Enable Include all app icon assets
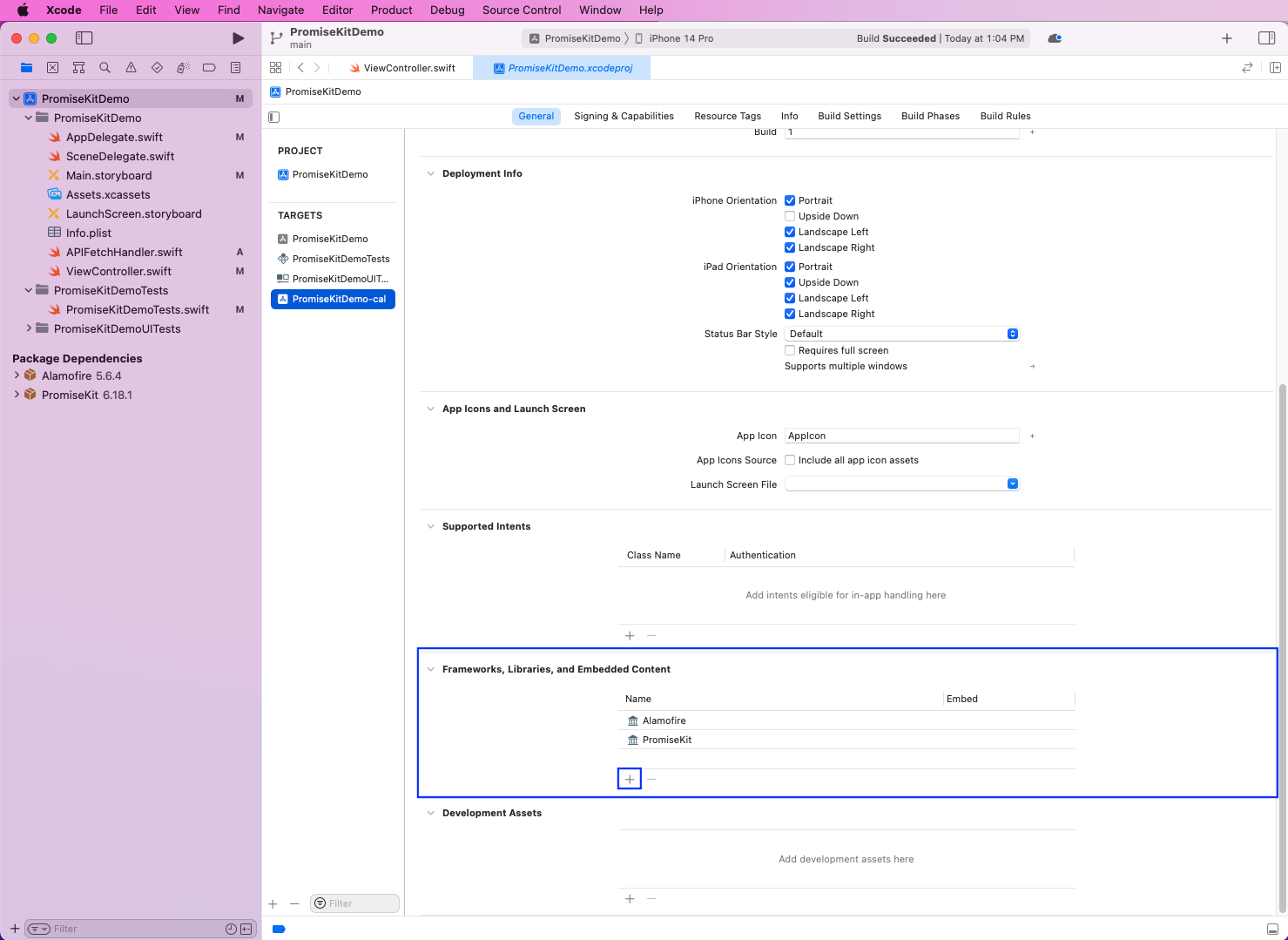 pos(790,460)
